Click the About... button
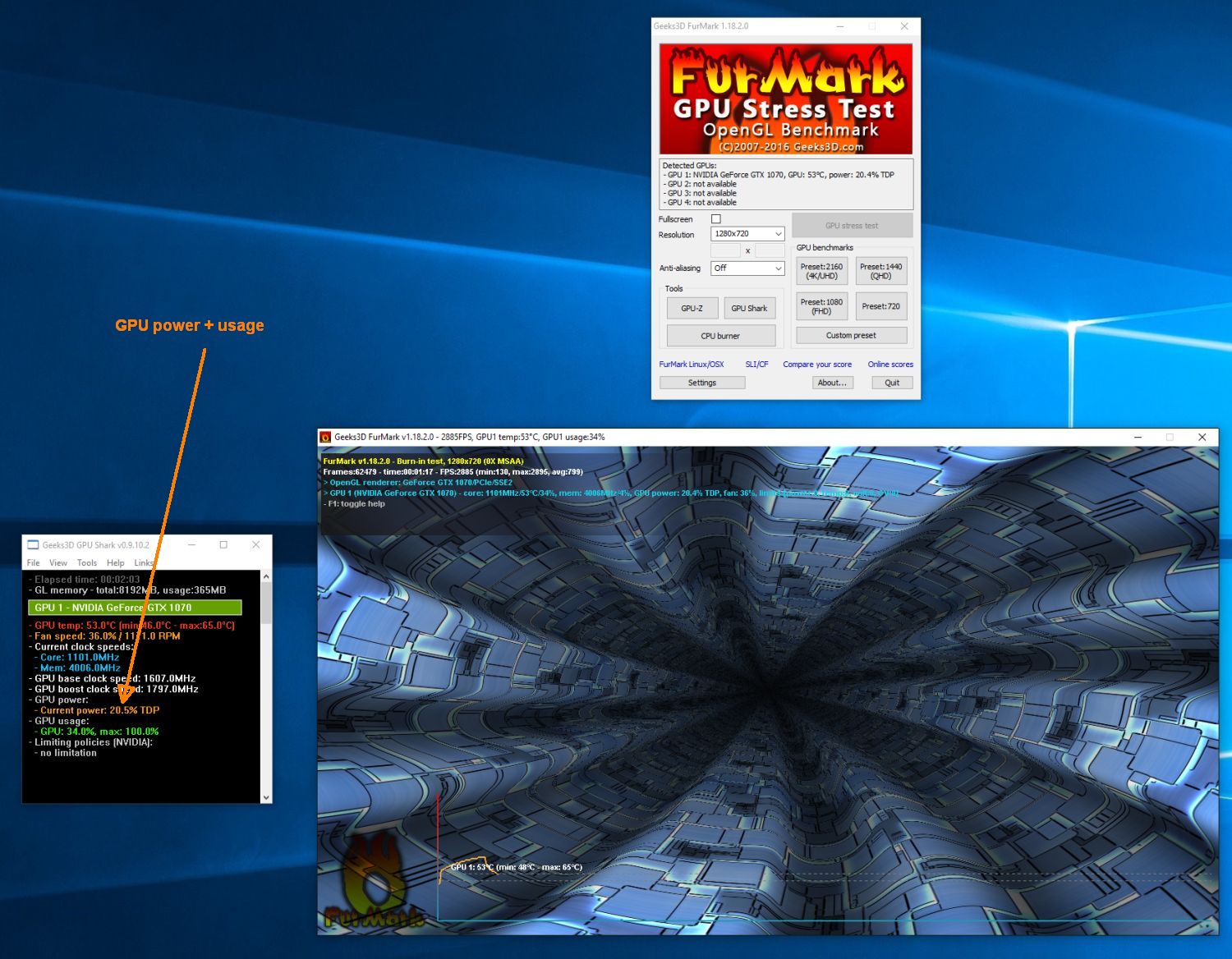 coord(832,383)
